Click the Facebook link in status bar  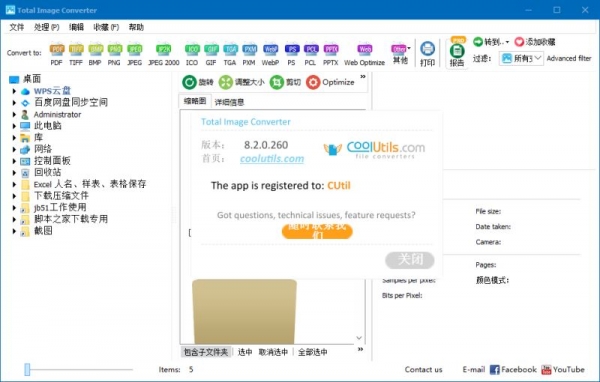click(x=514, y=369)
